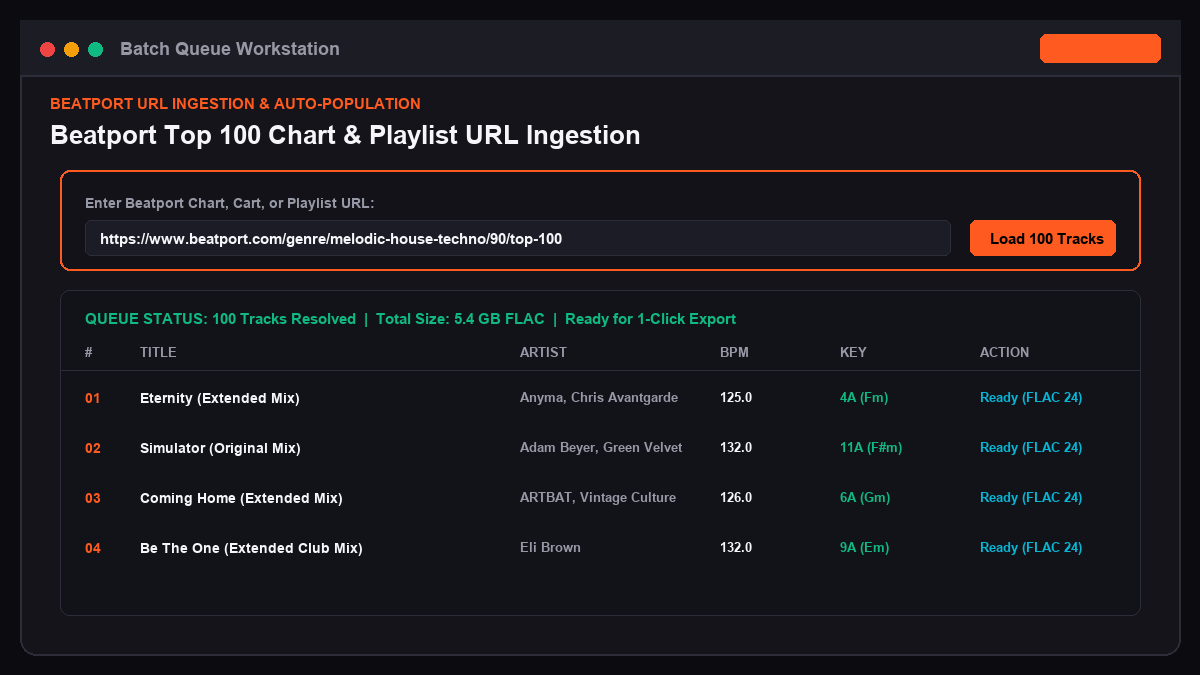The width and height of the screenshot is (1200, 675).
Task: Focus the Beatport URL input field
Action: 517,238
